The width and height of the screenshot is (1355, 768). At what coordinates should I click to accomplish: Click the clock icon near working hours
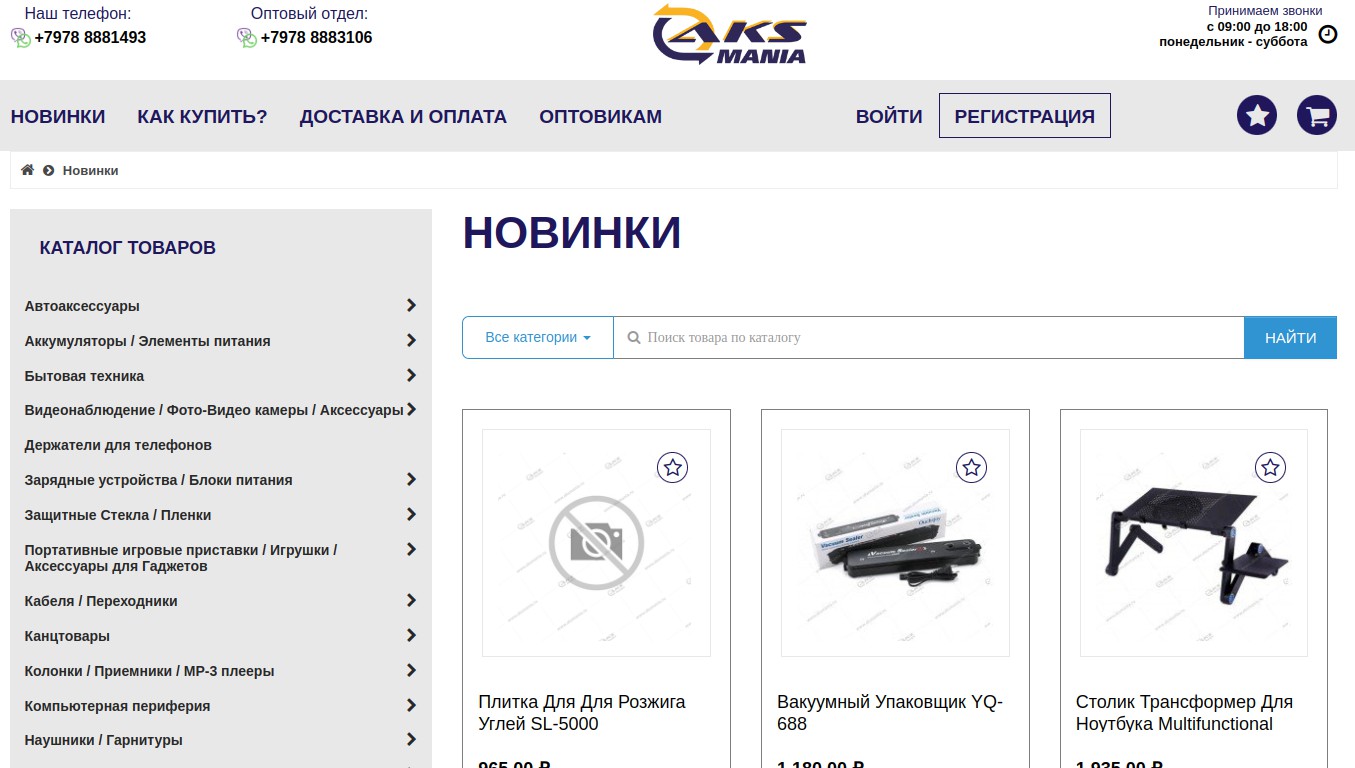(x=1328, y=34)
